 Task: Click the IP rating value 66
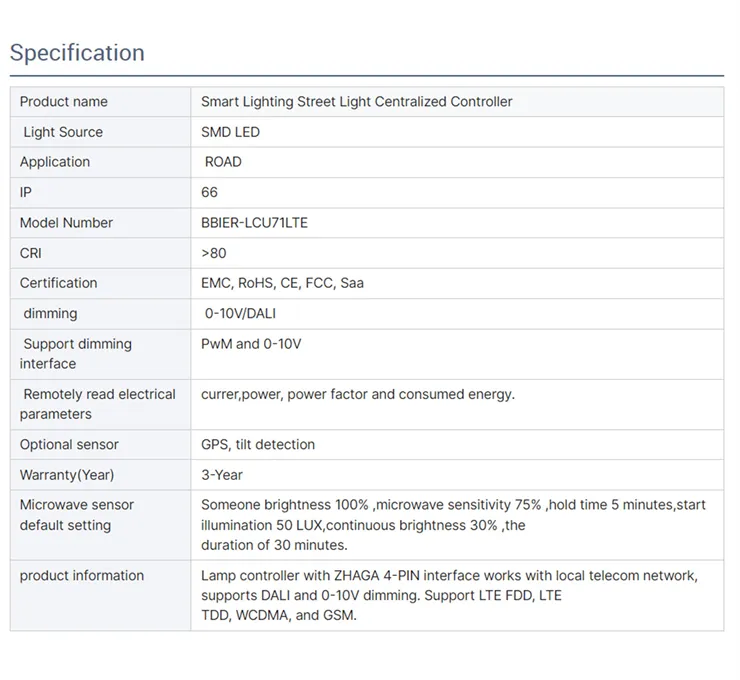click(x=209, y=192)
